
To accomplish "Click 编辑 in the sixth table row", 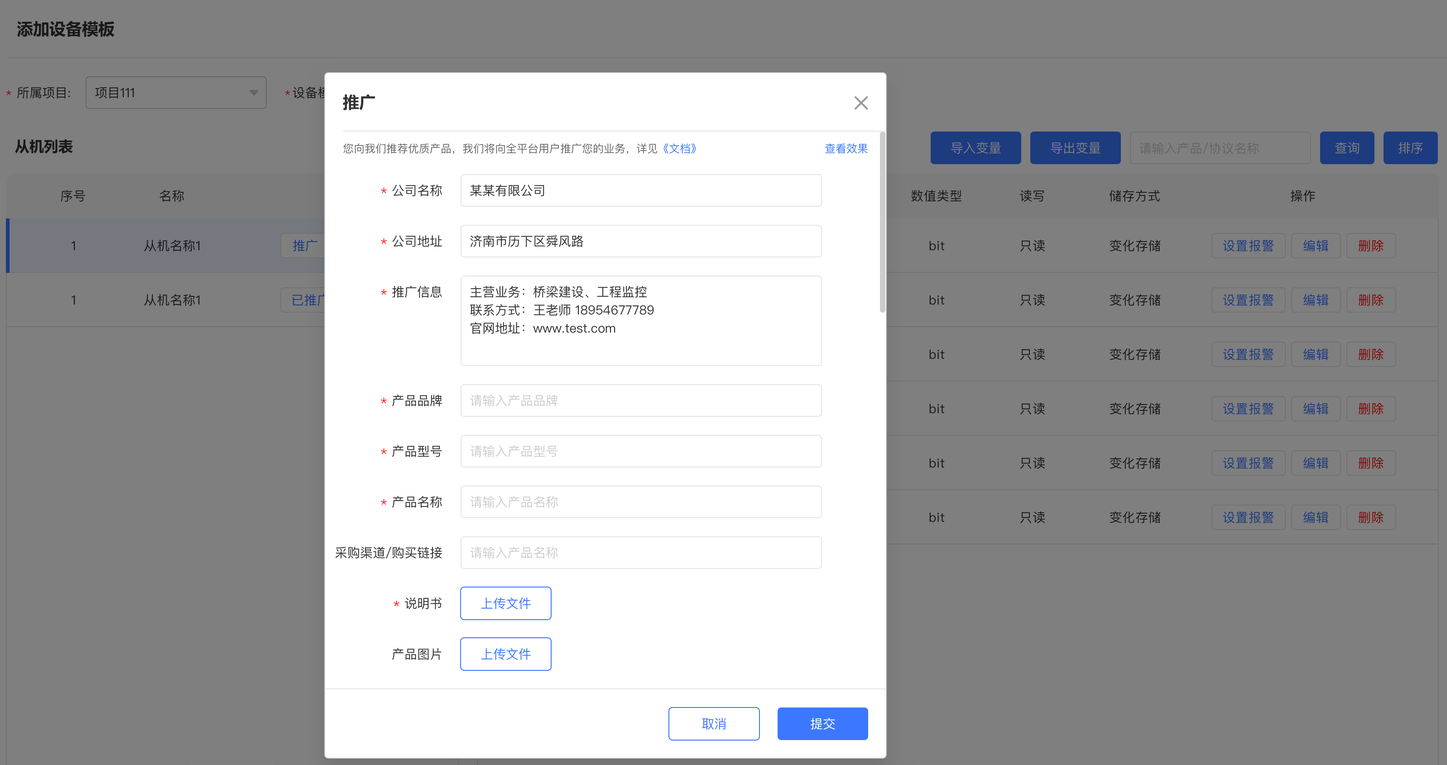I will point(1316,517).
